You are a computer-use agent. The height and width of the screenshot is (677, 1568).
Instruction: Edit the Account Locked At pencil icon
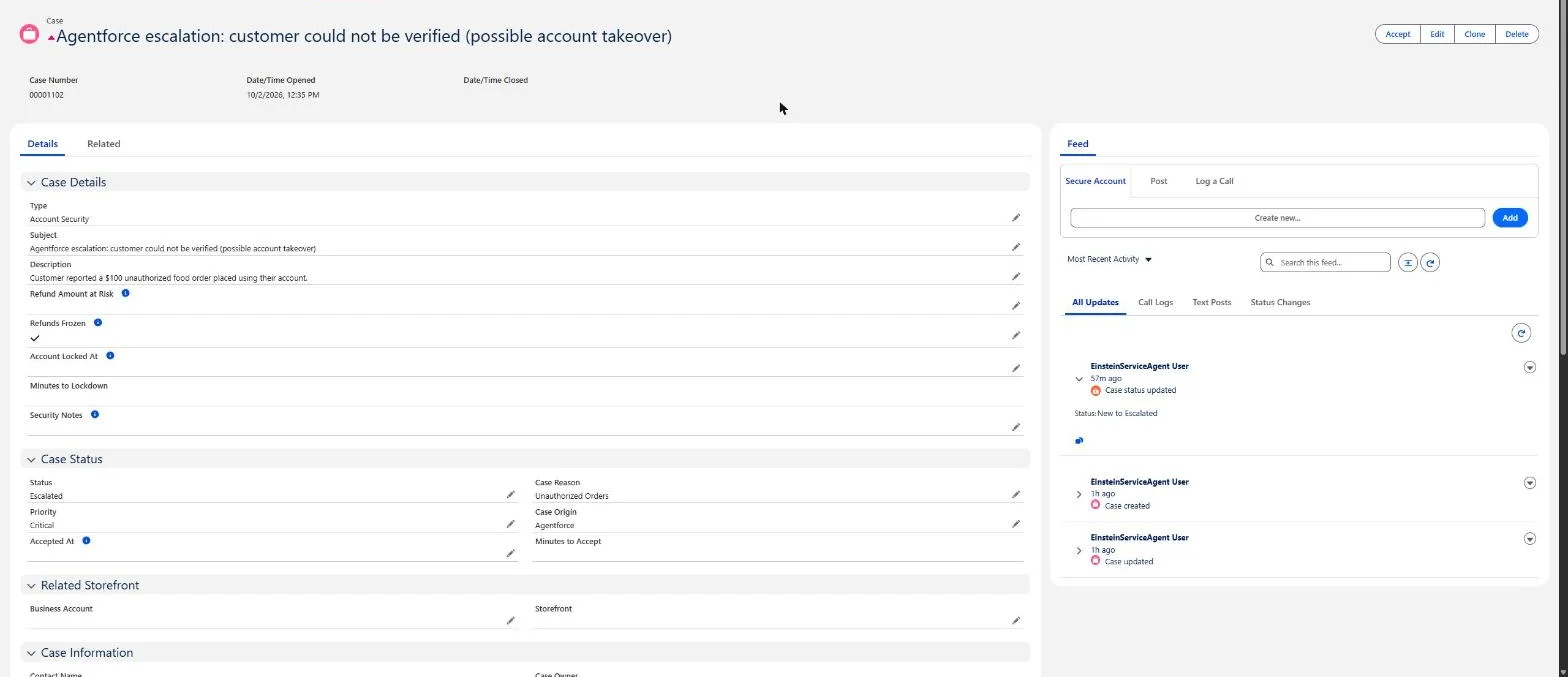tap(1016, 368)
